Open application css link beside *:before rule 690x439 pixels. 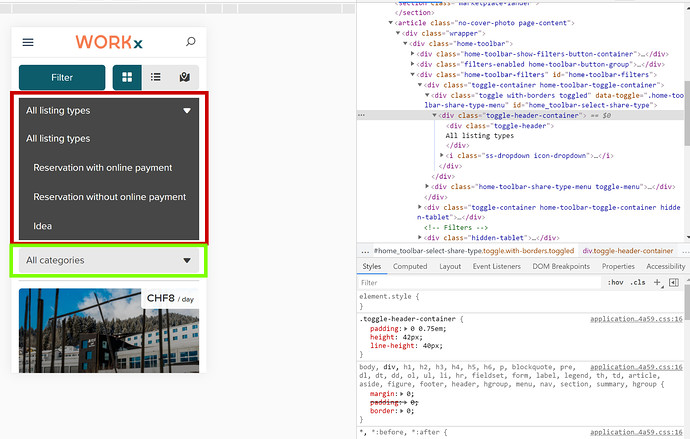[636, 432]
